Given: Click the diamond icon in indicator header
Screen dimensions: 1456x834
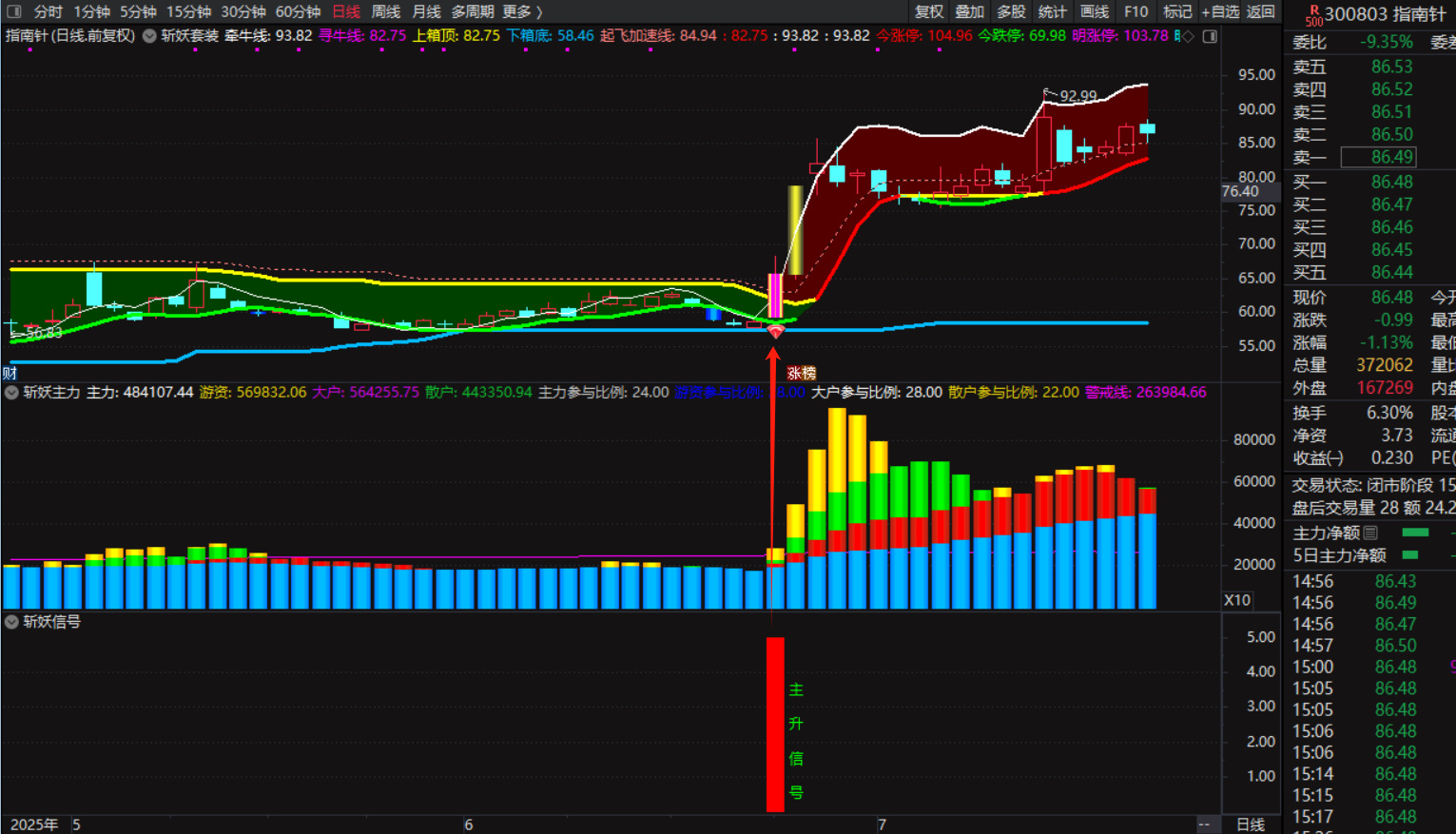Looking at the screenshot, I should coord(1188,36).
